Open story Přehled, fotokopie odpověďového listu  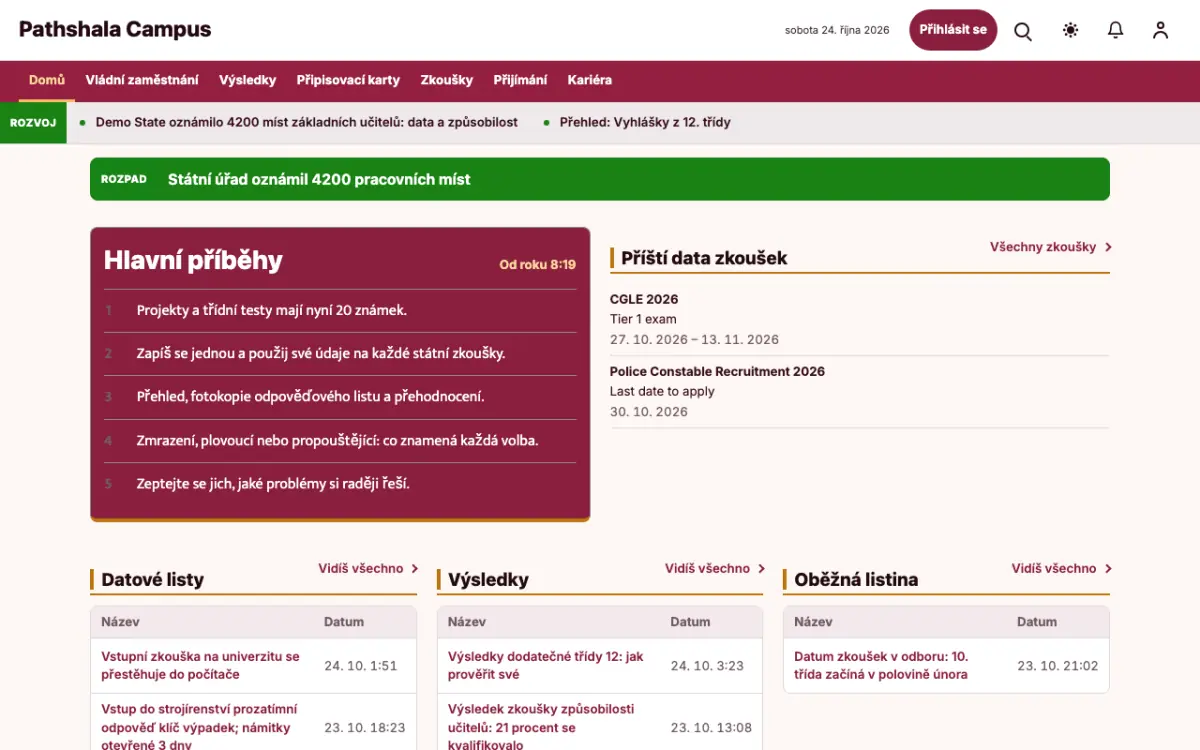tap(311, 397)
